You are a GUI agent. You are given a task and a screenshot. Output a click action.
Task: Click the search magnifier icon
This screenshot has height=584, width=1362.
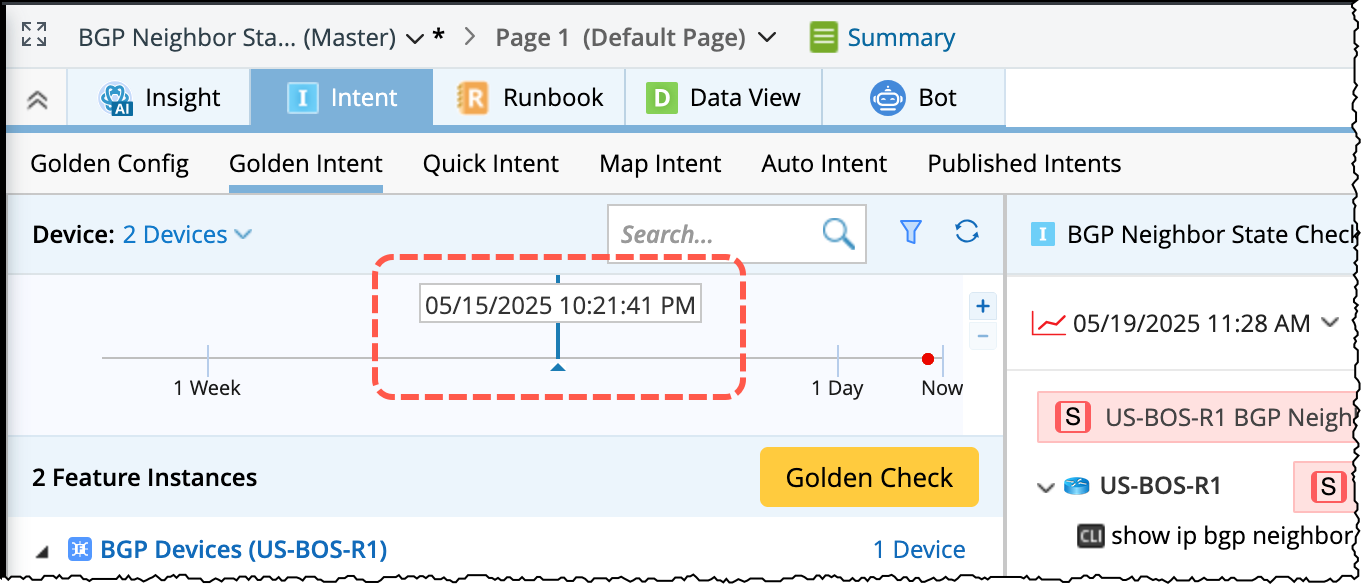(x=838, y=234)
